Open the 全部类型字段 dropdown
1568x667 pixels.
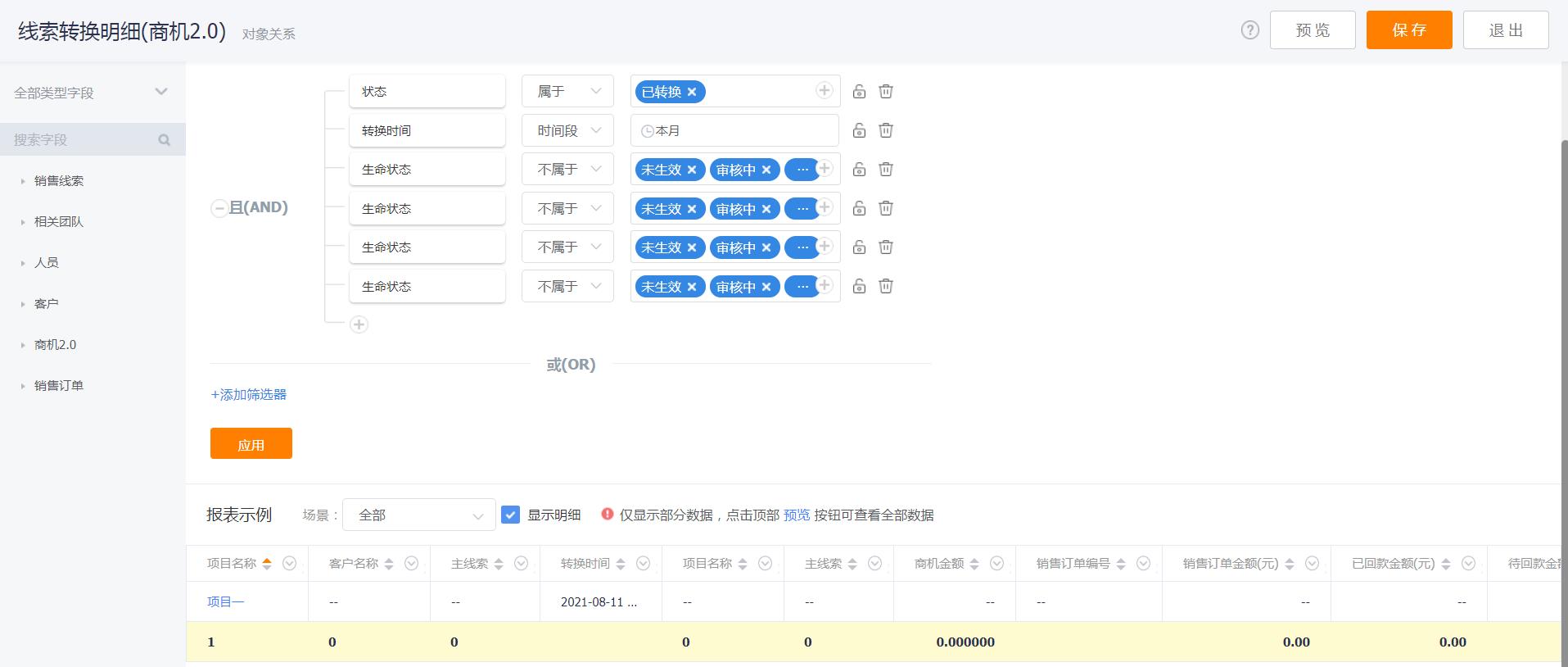tap(93, 93)
